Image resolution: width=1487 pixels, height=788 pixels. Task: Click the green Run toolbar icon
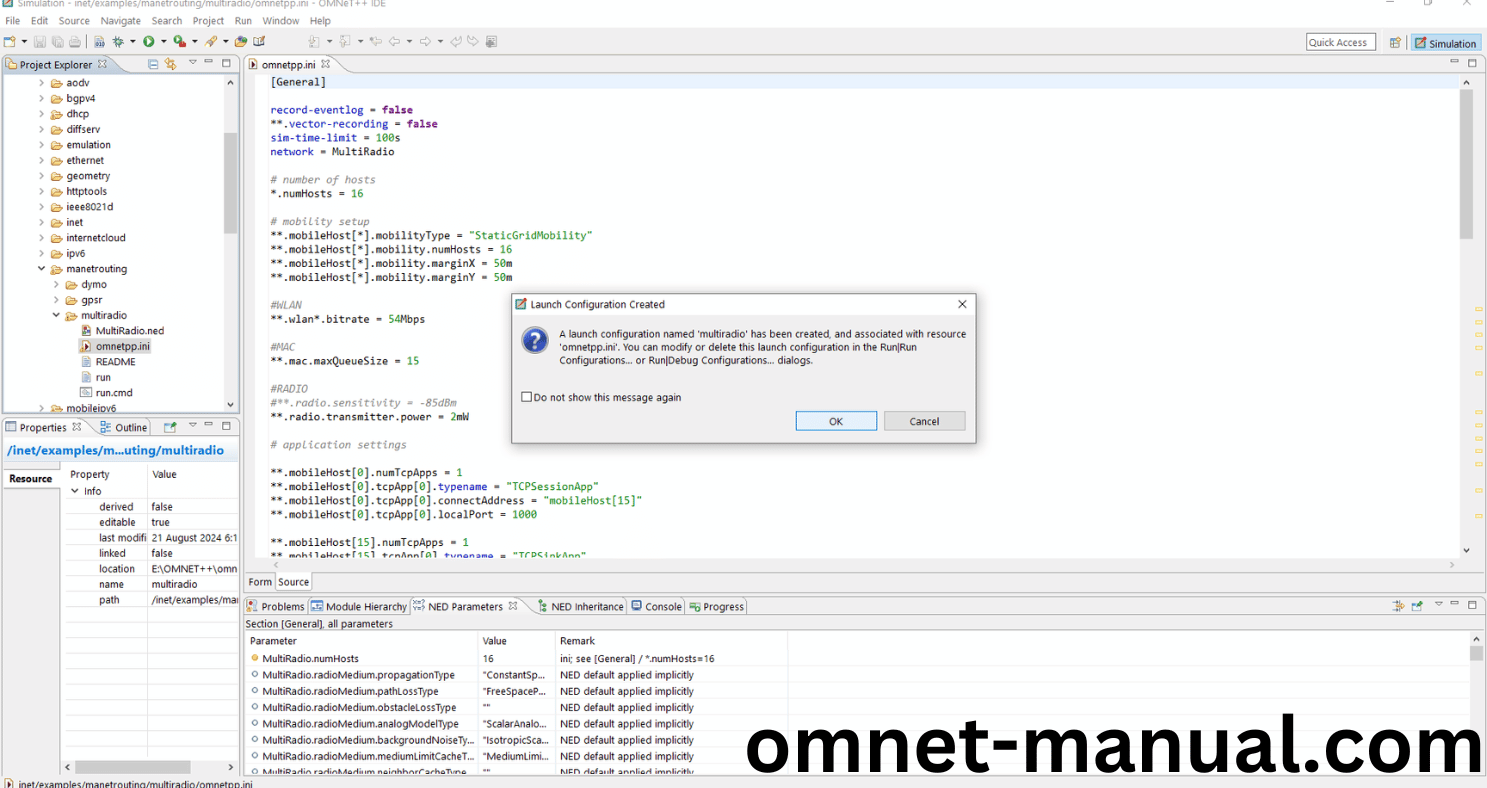tap(148, 41)
